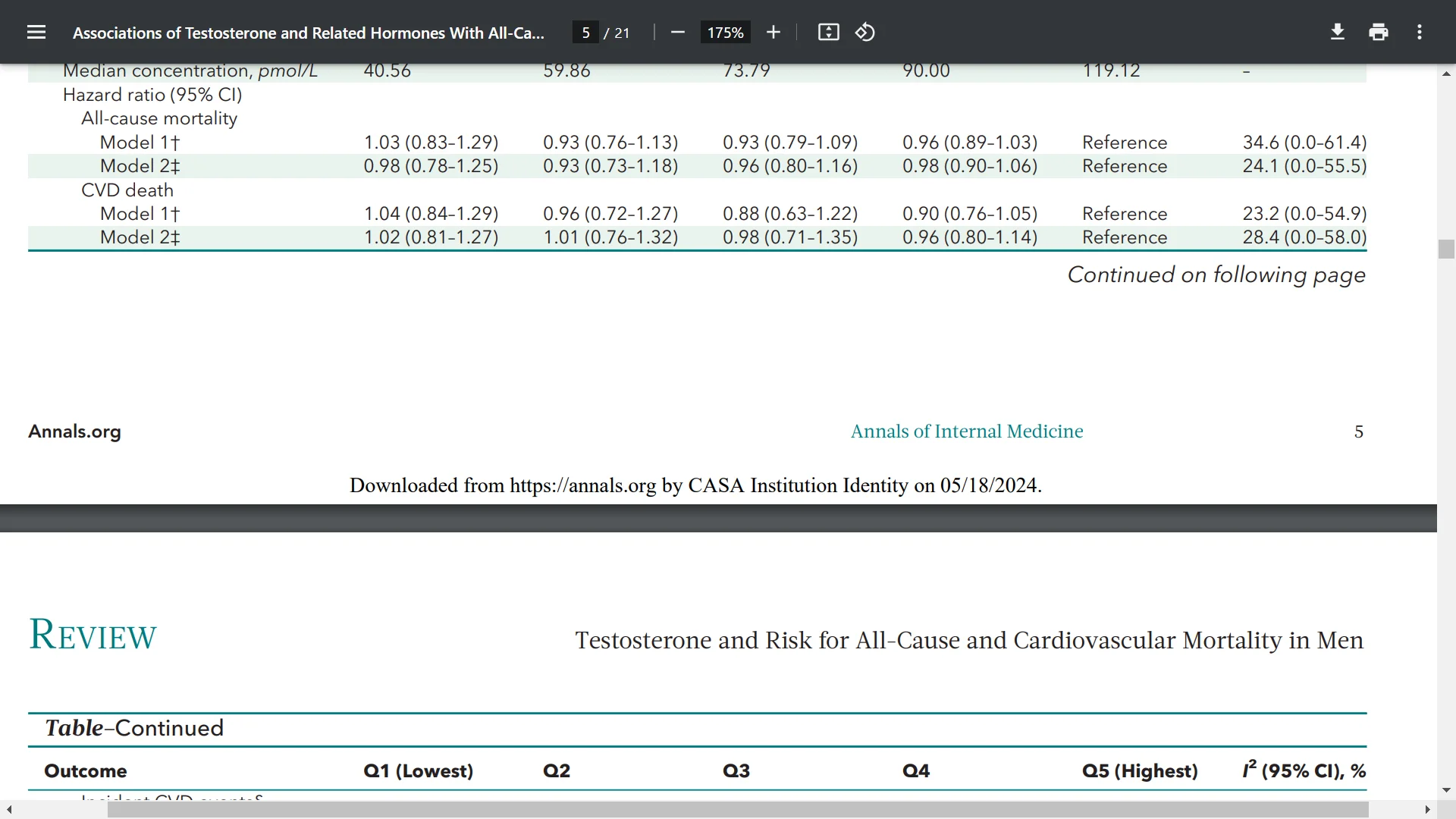
Task: Click the value '34.6 (0.0–61.4)'
Action: click(1304, 143)
